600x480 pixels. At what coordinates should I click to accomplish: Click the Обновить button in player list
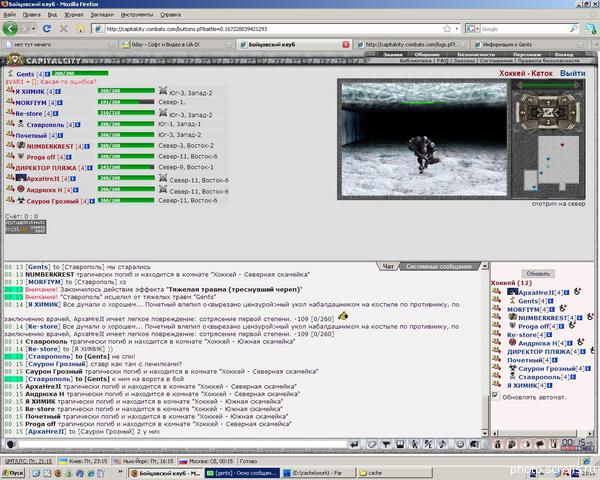tap(538, 274)
